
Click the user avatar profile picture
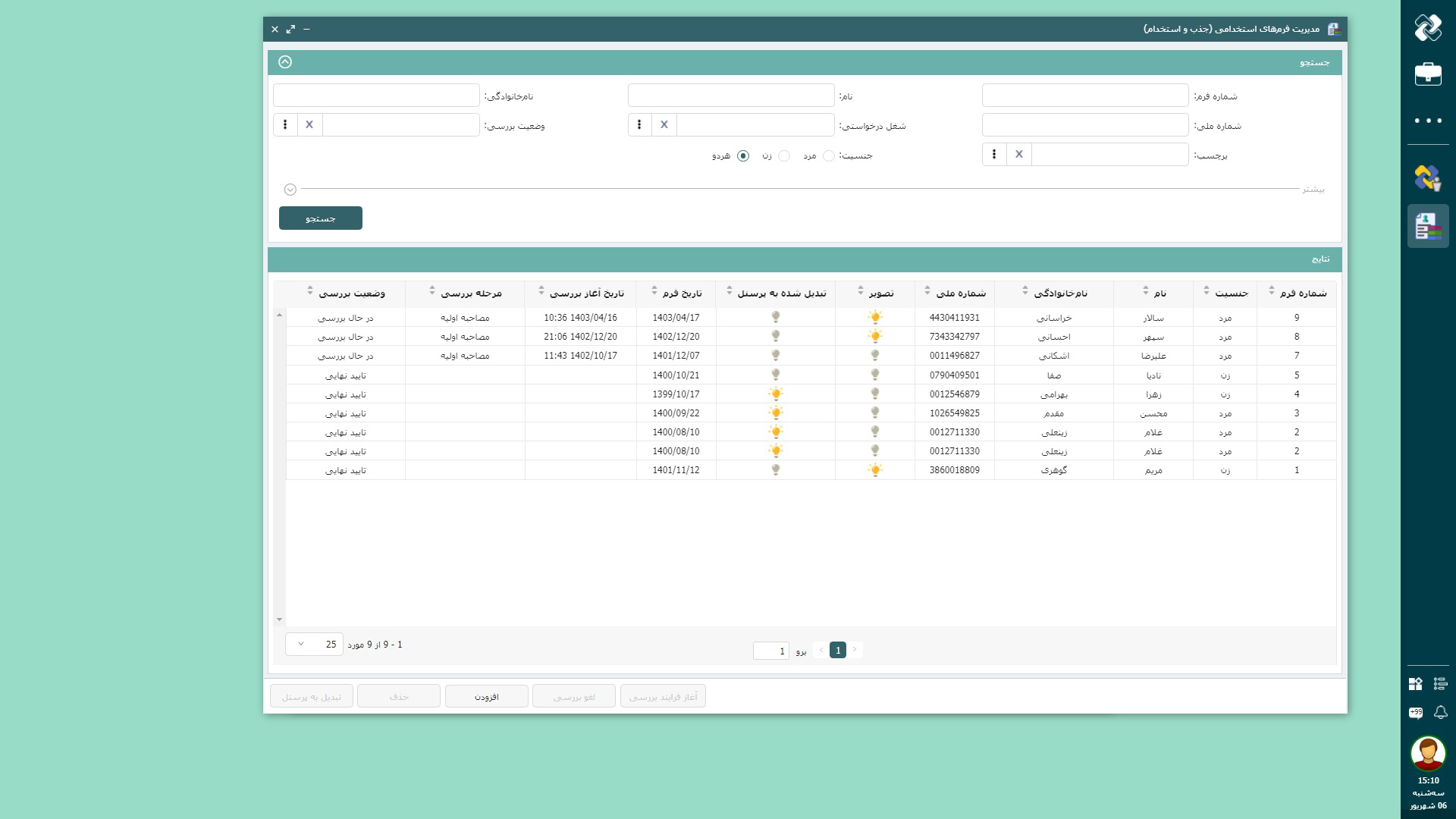pyautogui.click(x=1428, y=753)
